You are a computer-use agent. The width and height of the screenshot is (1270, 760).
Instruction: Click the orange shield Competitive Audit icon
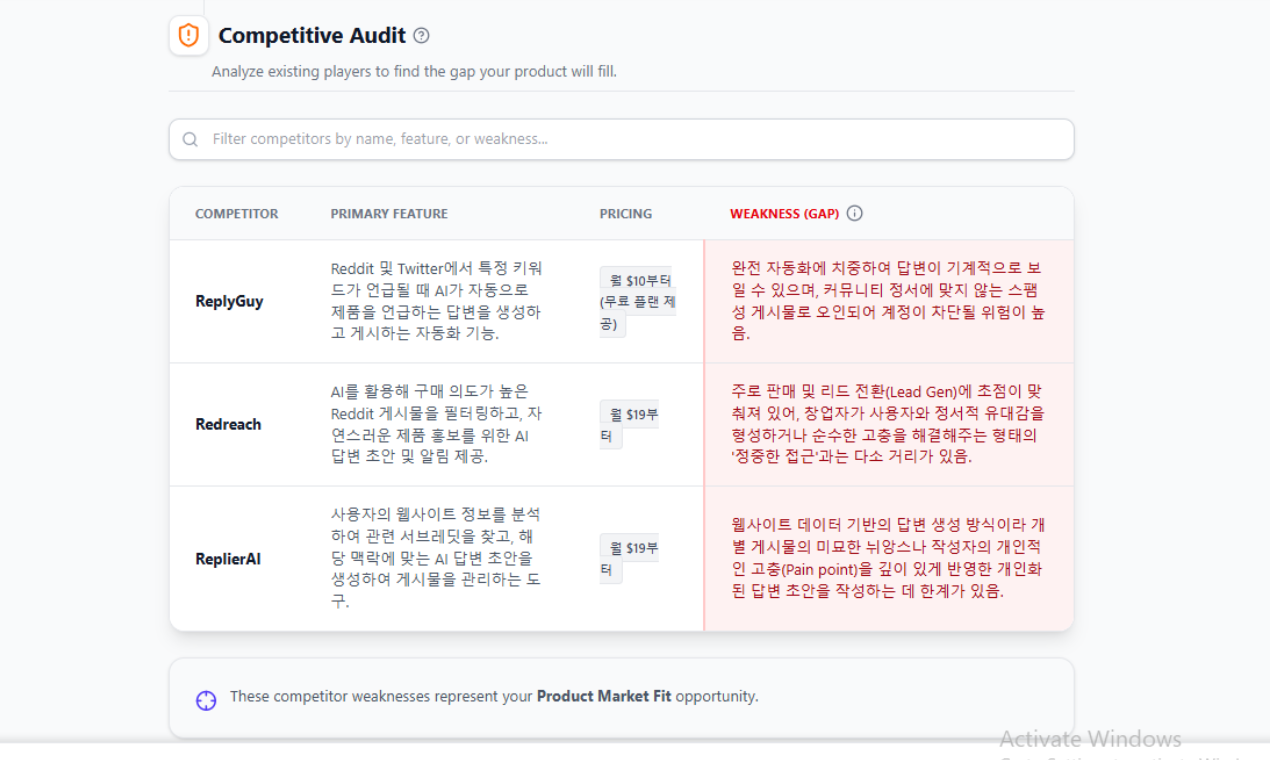click(188, 35)
